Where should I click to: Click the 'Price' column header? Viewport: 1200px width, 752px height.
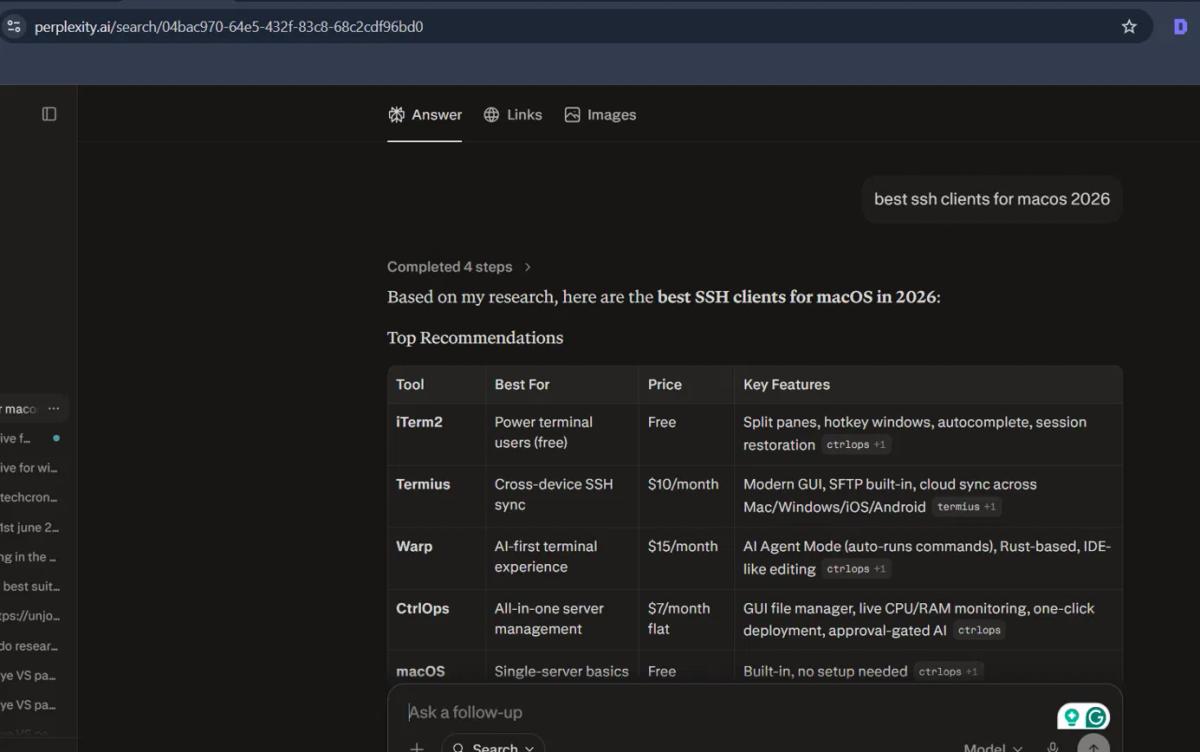665,384
